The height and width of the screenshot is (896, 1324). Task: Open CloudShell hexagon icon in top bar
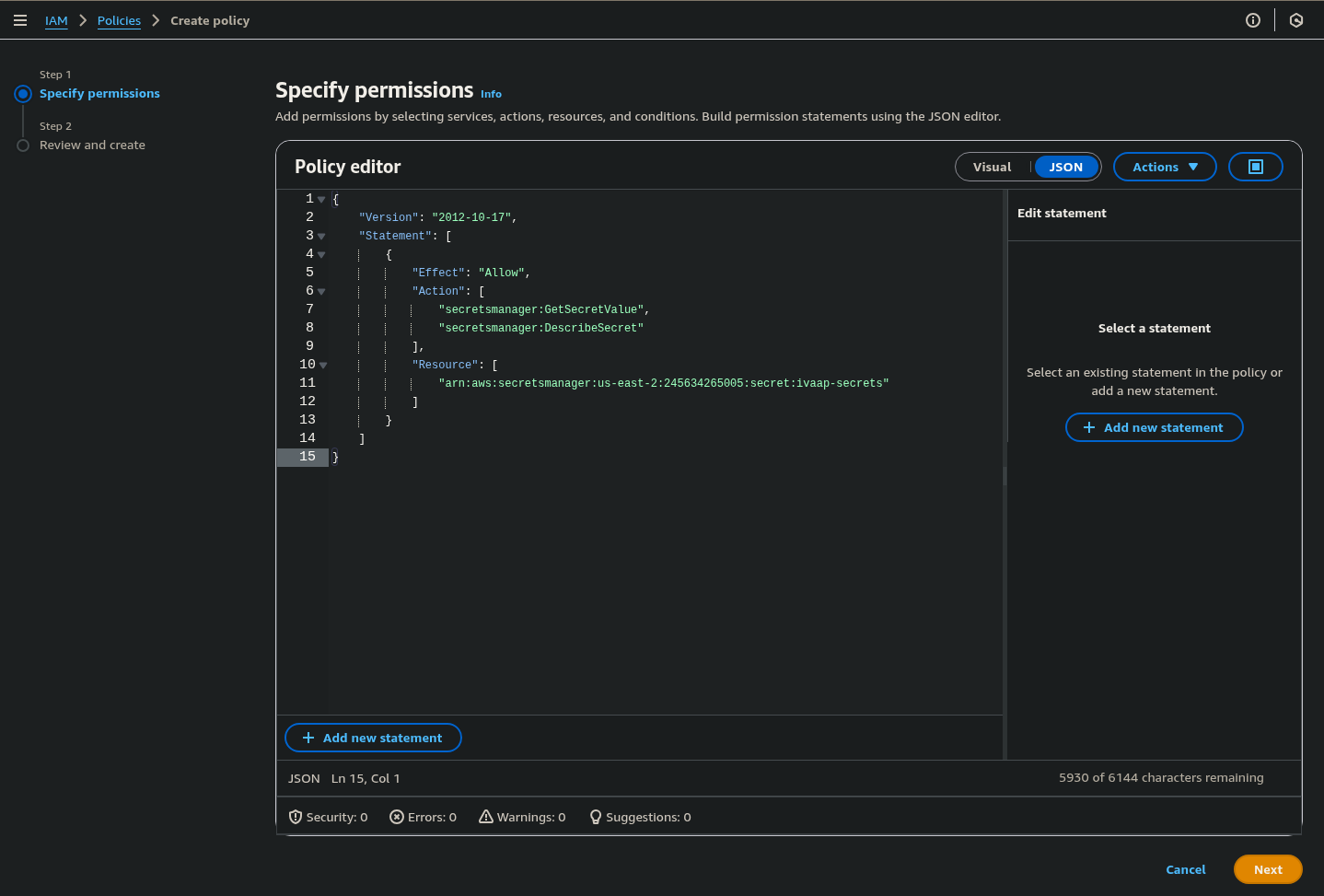pyautogui.click(x=1296, y=19)
